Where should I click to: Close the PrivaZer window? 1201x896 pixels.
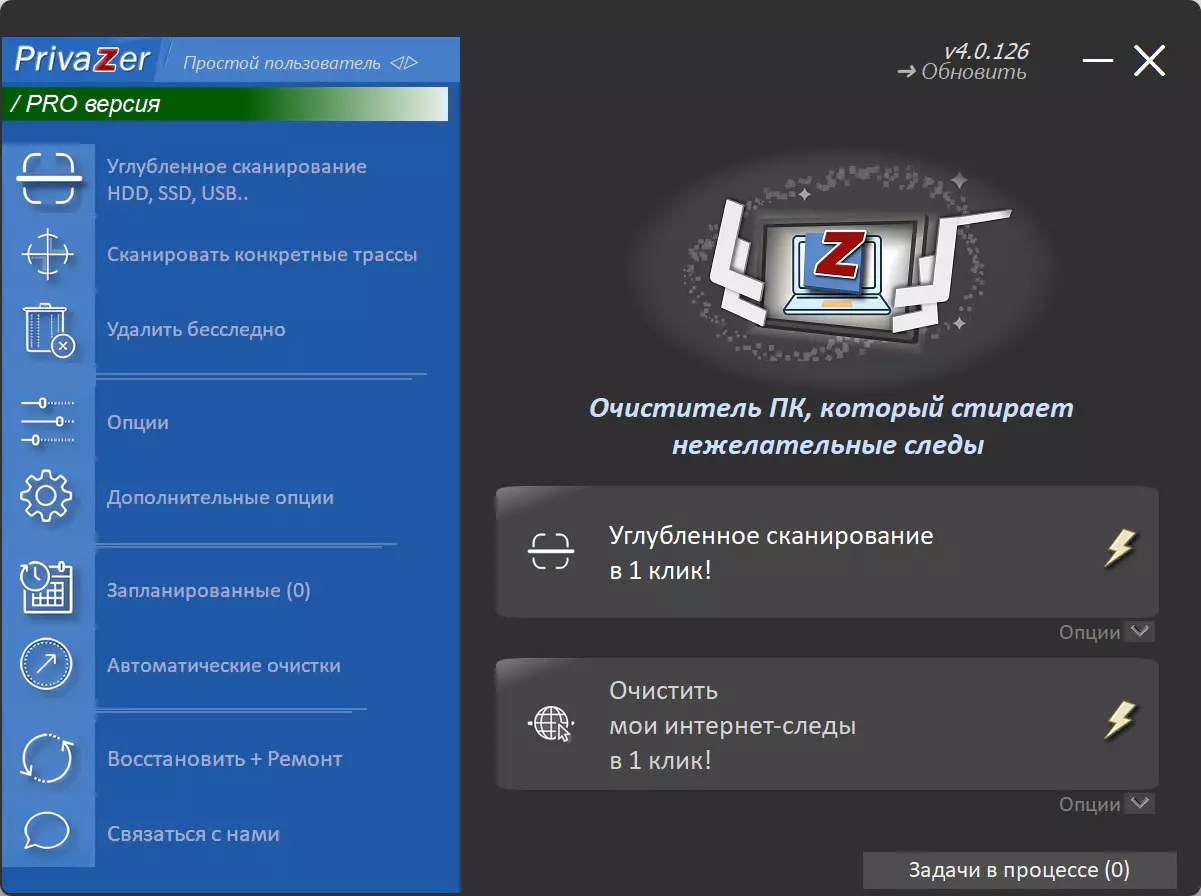(1150, 62)
